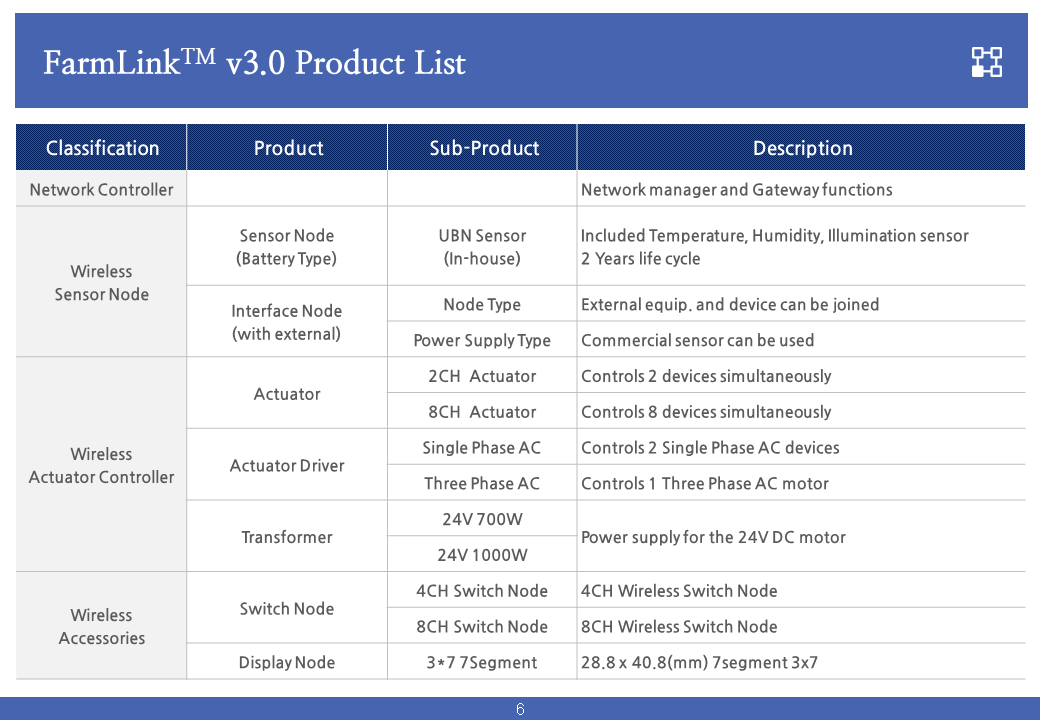Select the Wireless Actuator Controller cell

(x=101, y=466)
